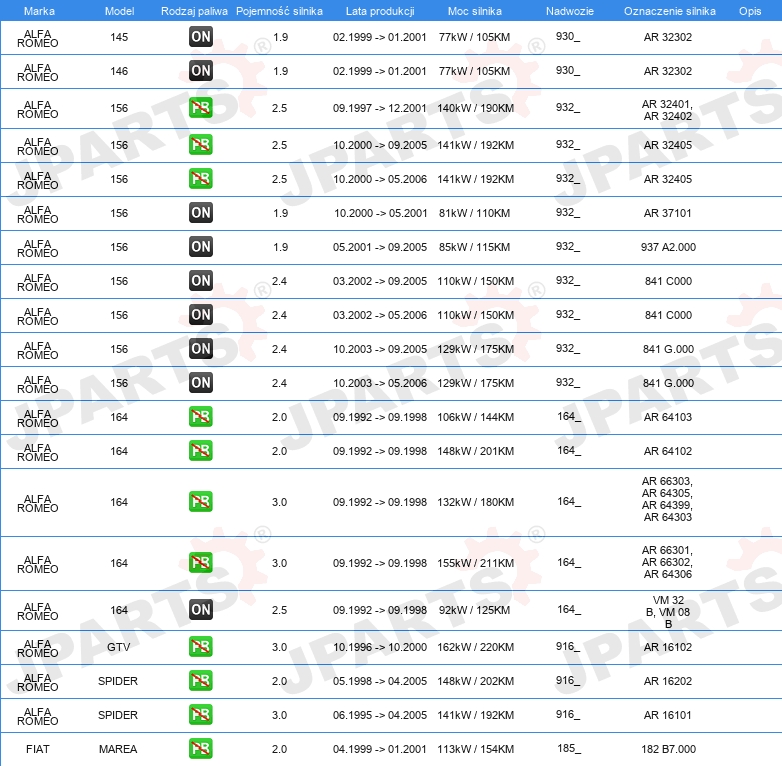
Task: Click the production dates '09.1997 -> 12.2001'
Action: (x=380, y=108)
